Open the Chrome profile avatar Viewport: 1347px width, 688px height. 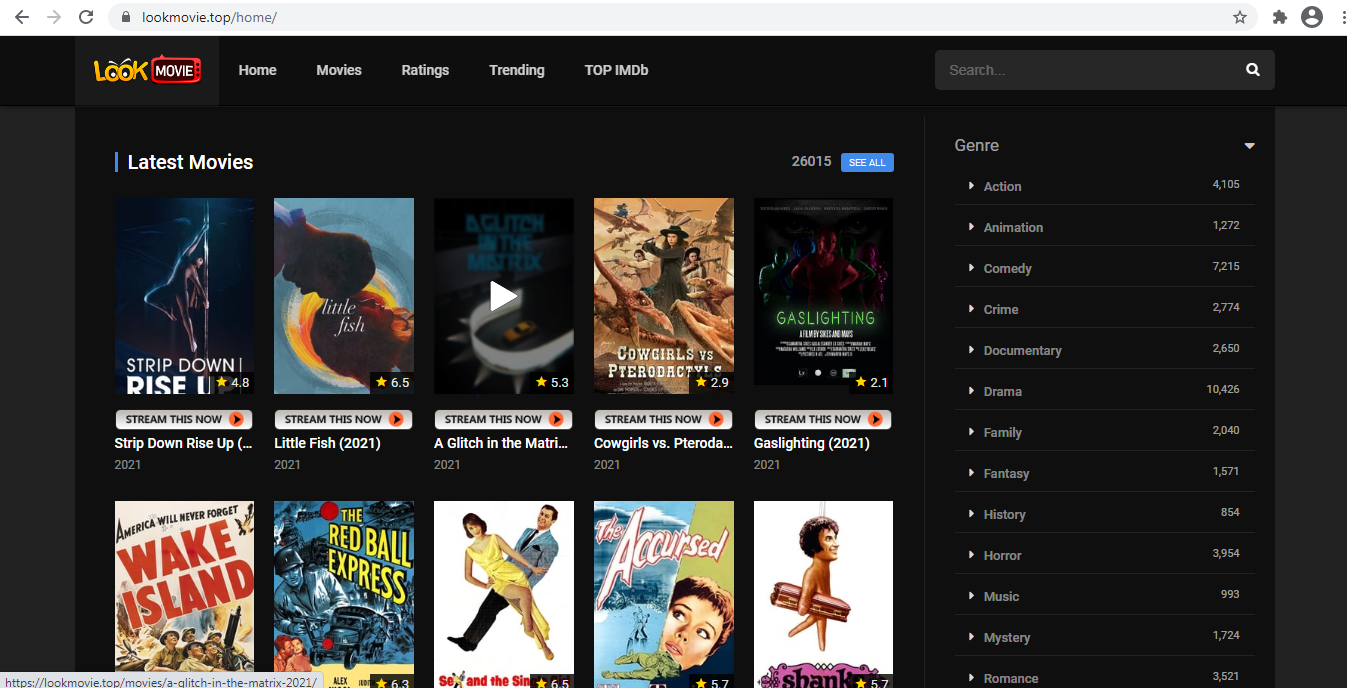tap(1311, 17)
